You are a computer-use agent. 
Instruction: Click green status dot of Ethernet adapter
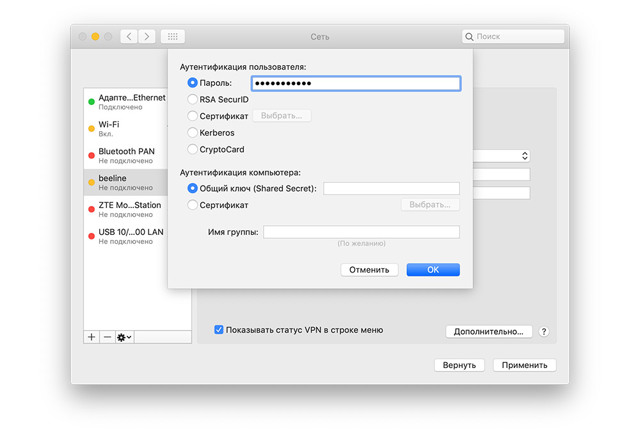(91, 102)
